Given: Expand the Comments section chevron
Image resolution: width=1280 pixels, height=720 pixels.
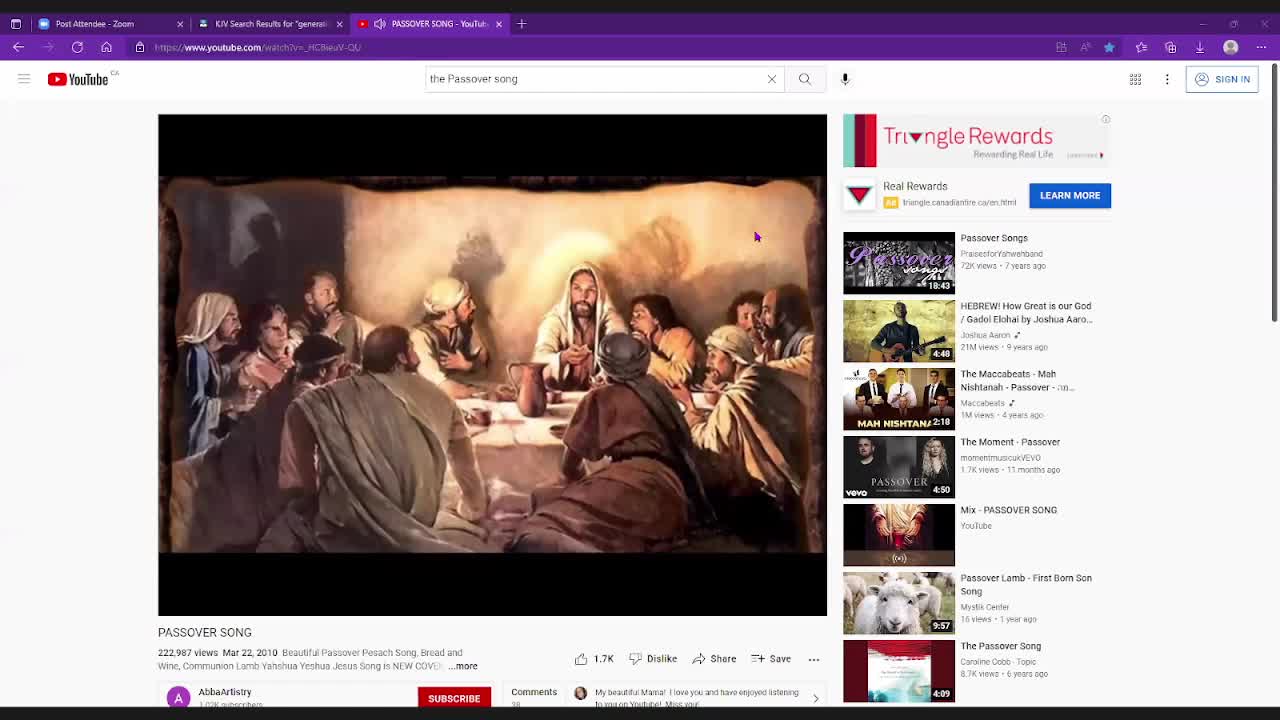Looking at the screenshot, I should [815, 698].
